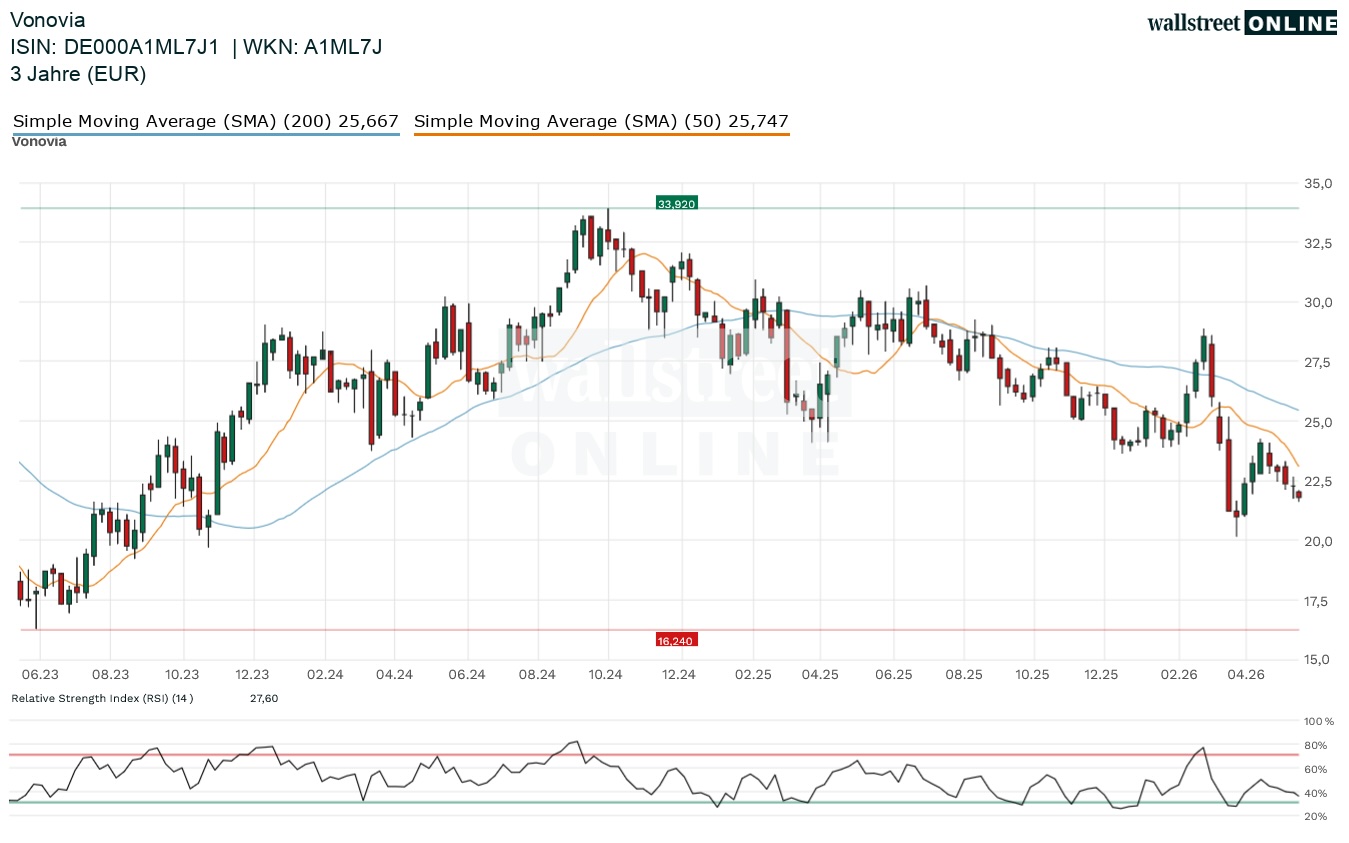Click the 22,5 price axis label
1349x843 pixels.
point(1316,482)
